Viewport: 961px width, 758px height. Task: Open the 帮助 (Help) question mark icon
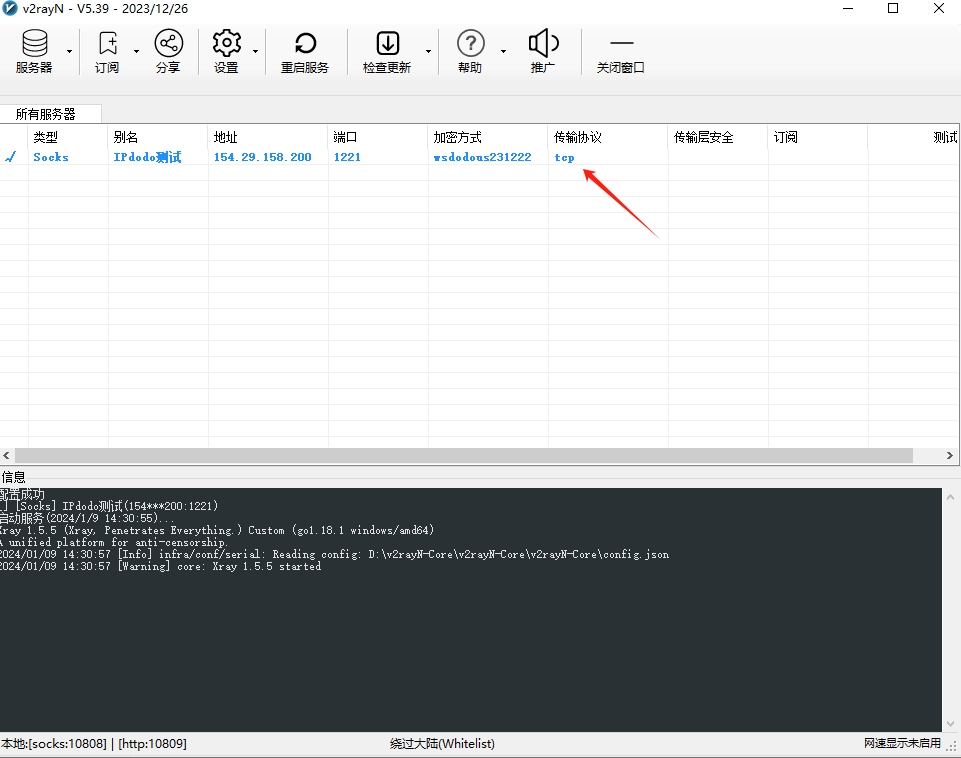coord(470,45)
